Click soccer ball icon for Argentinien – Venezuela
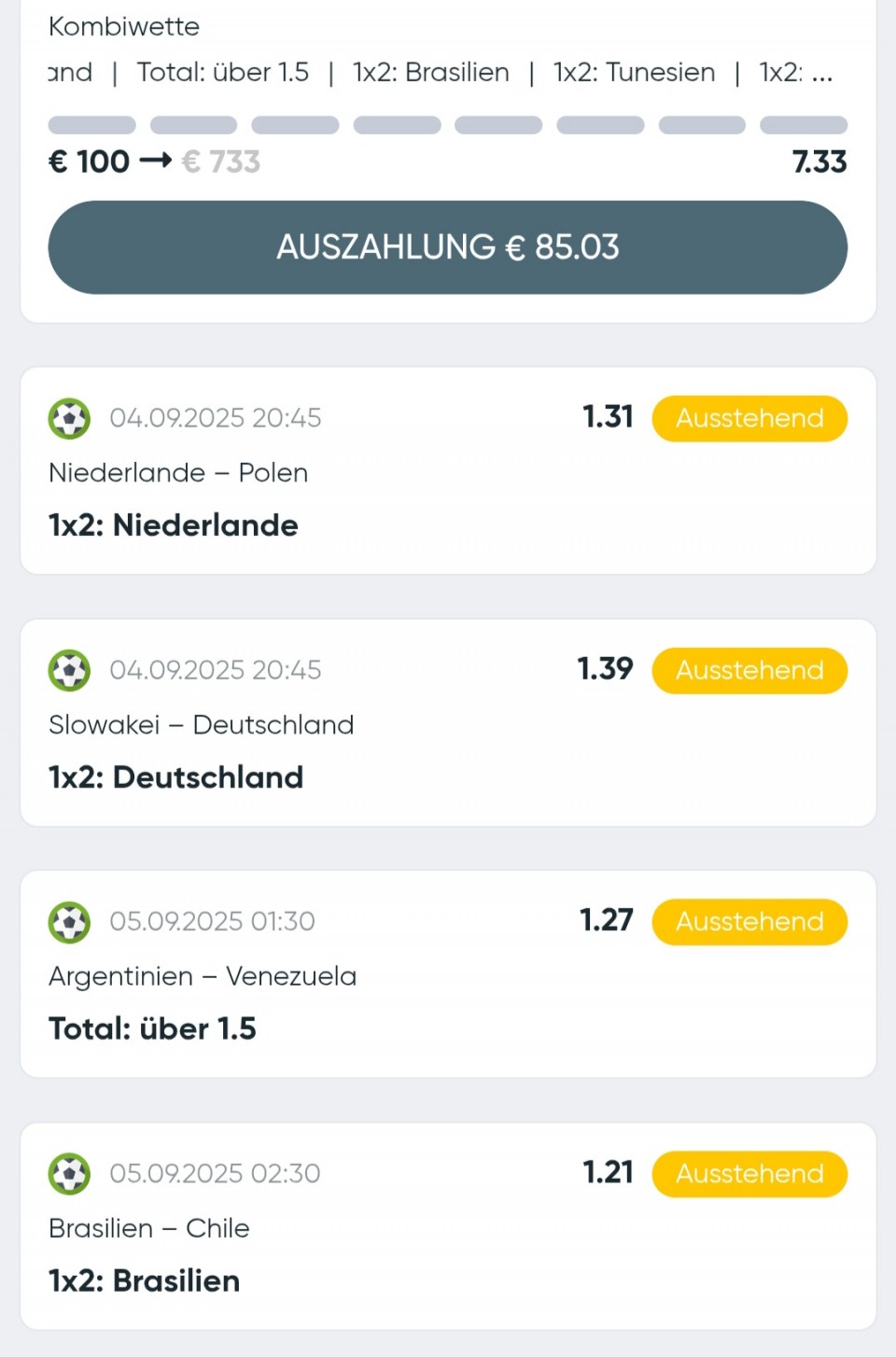Screen dimensions: 896x1357 click(69, 922)
